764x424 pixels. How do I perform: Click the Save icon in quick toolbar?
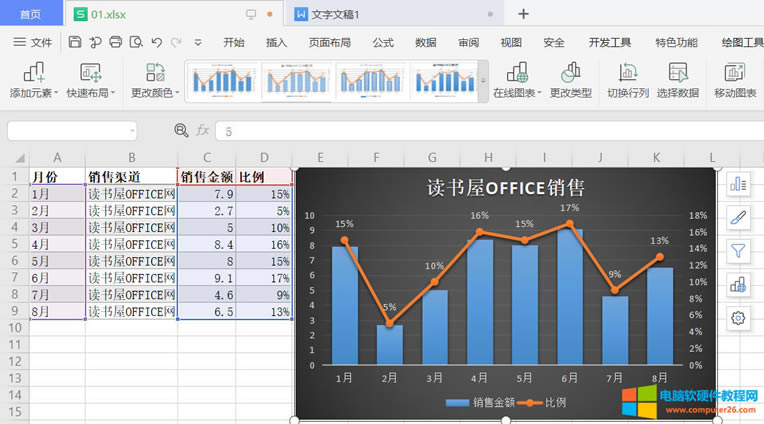coord(75,42)
